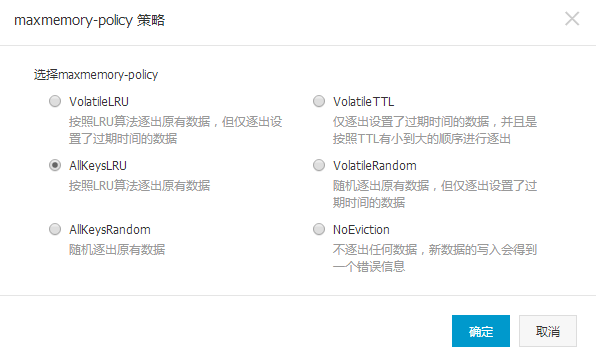Select the VolatileLRU radio button circle
This screenshot has width=596, height=363.
[55, 101]
